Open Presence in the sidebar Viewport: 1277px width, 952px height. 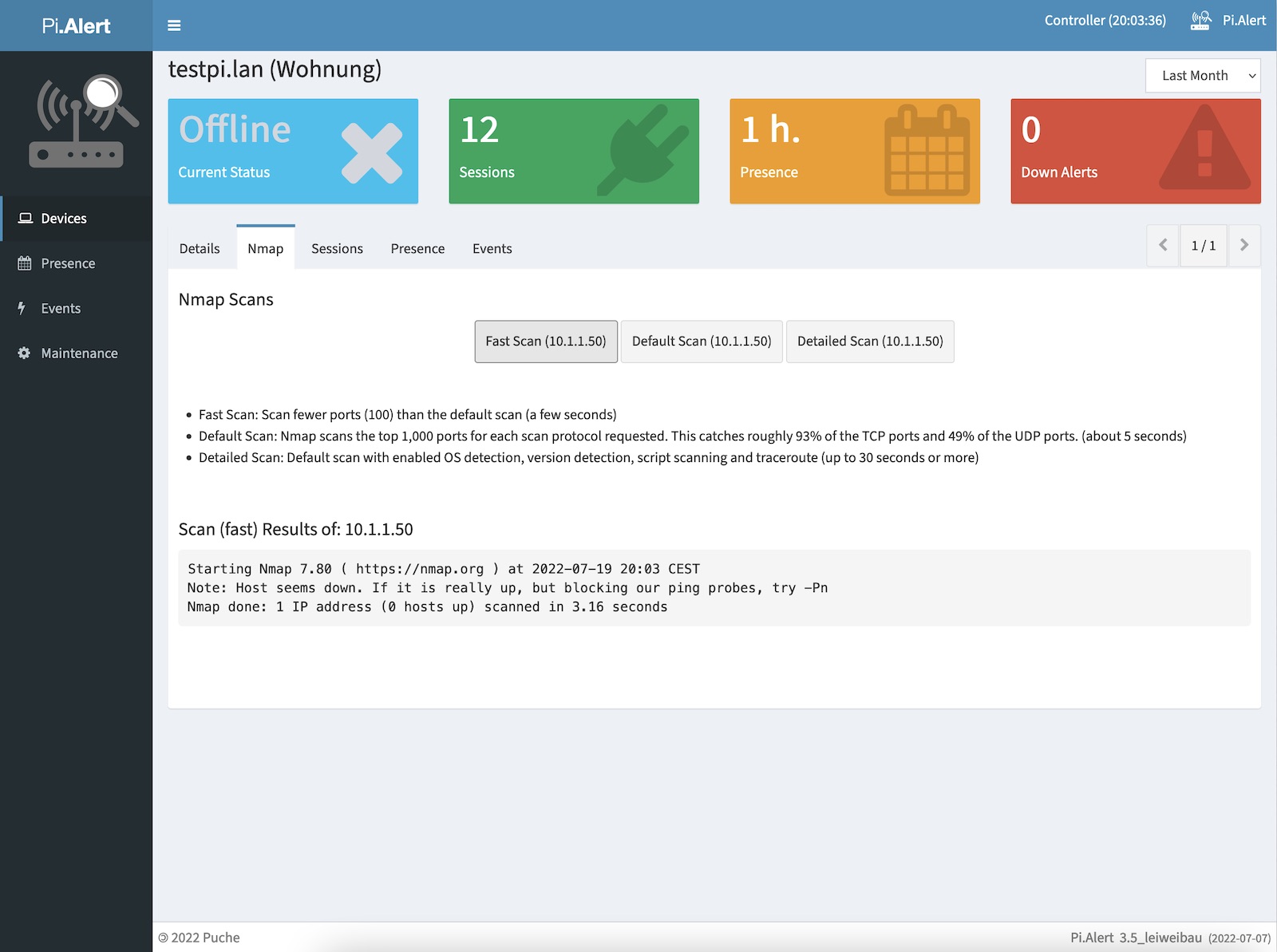(x=68, y=263)
